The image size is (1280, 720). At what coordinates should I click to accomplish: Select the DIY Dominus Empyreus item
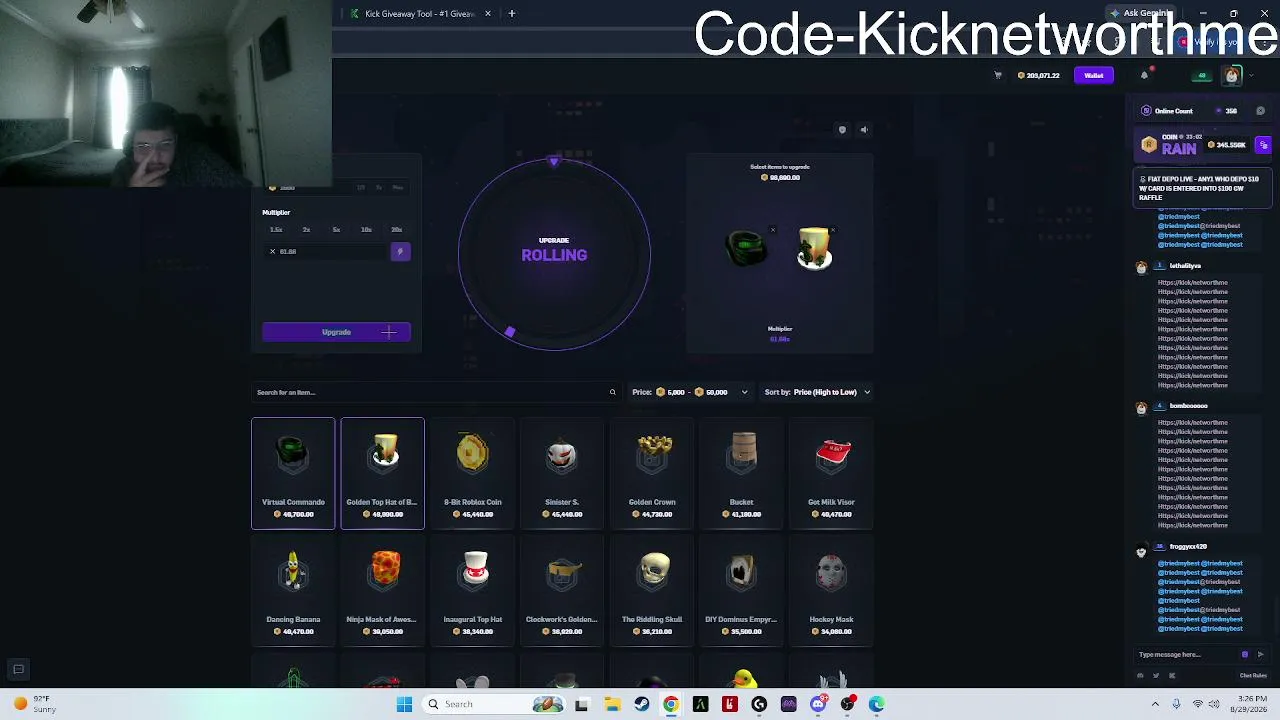point(742,591)
